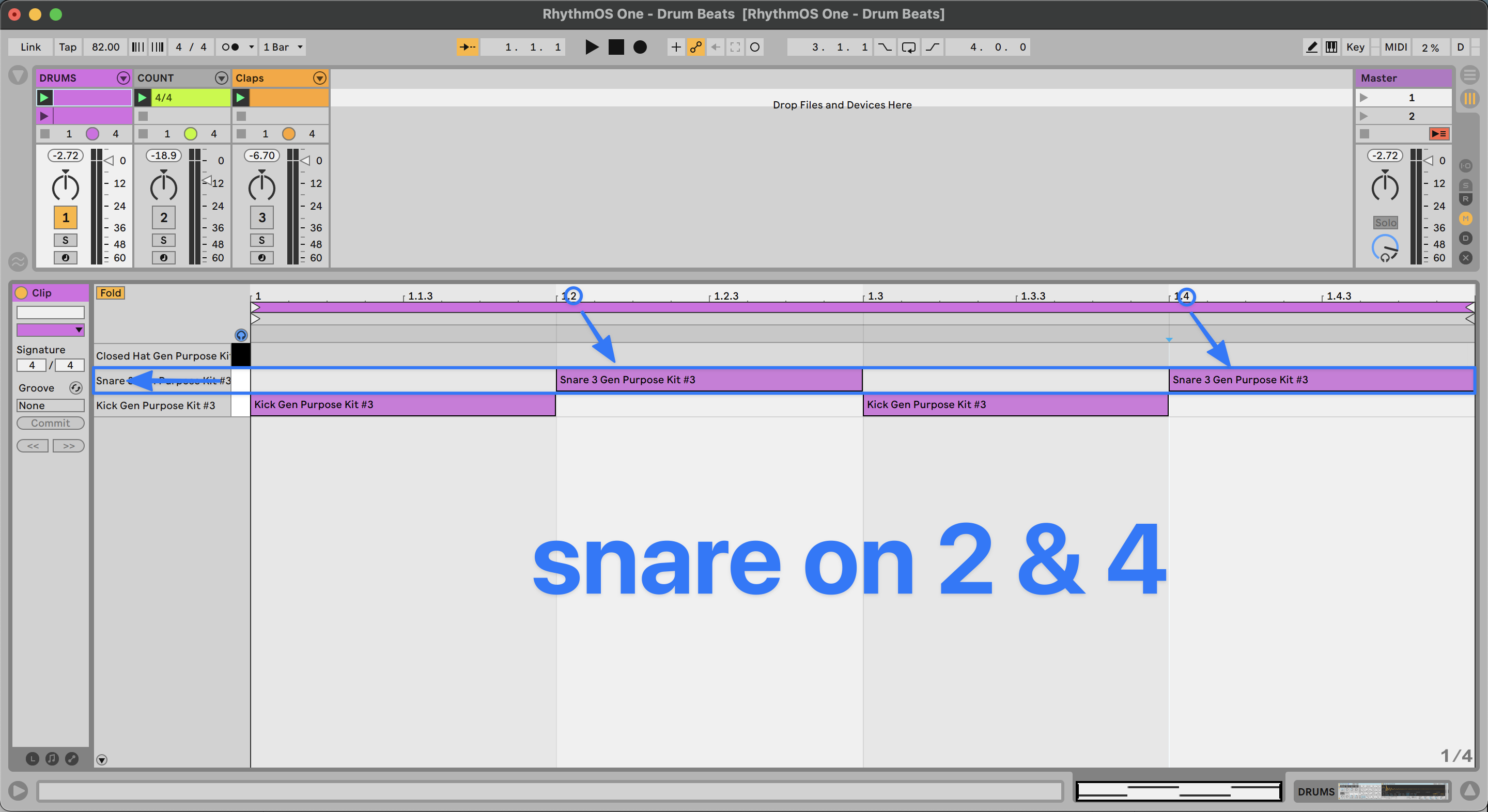Image resolution: width=1488 pixels, height=812 pixels.
Task: Toggle the Automation Arm link icon
Action: 695,47
